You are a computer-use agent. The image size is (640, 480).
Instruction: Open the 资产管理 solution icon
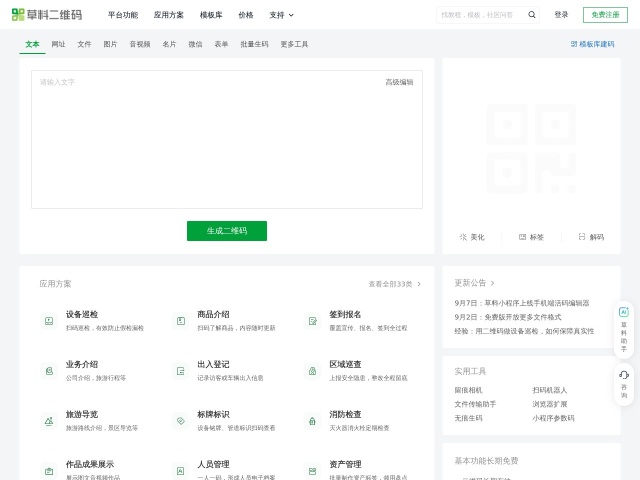tap(313, 471)
